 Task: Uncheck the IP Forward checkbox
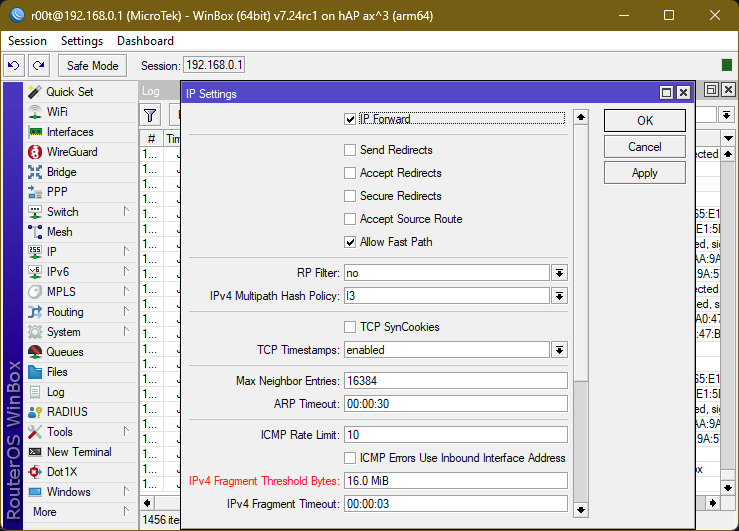[x=350, y=119]
